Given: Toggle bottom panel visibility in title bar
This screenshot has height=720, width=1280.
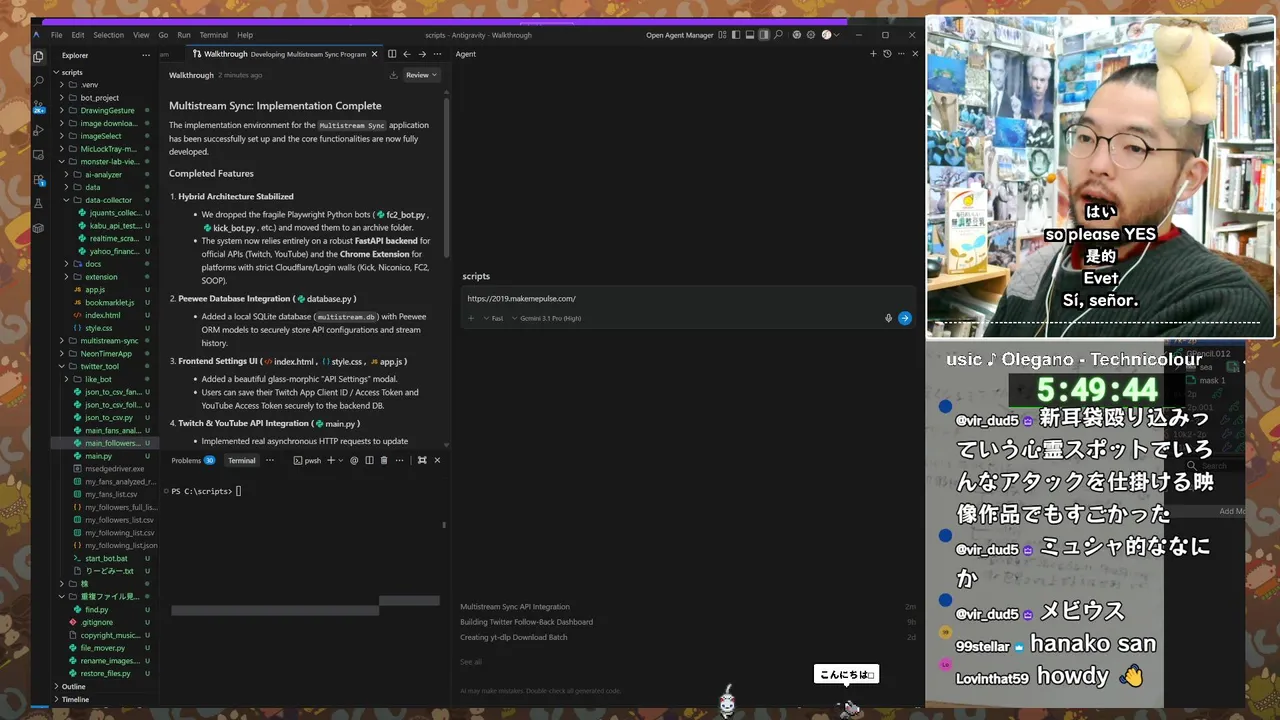Looking at the screenshot, I should pyautogui.click(x=750, y=35).
